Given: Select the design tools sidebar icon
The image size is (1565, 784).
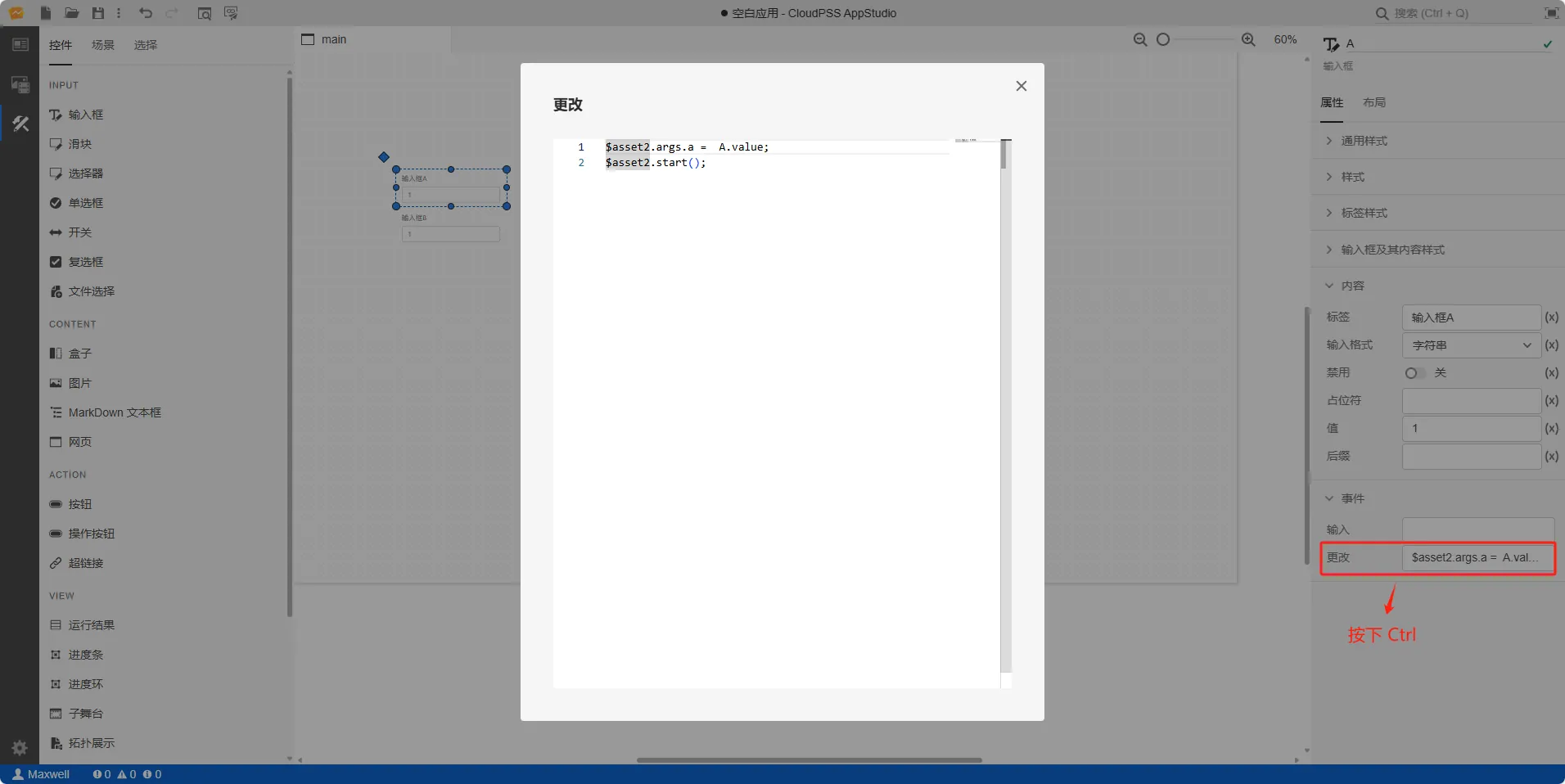Looking at the screenshot, I should coord(20,124).
